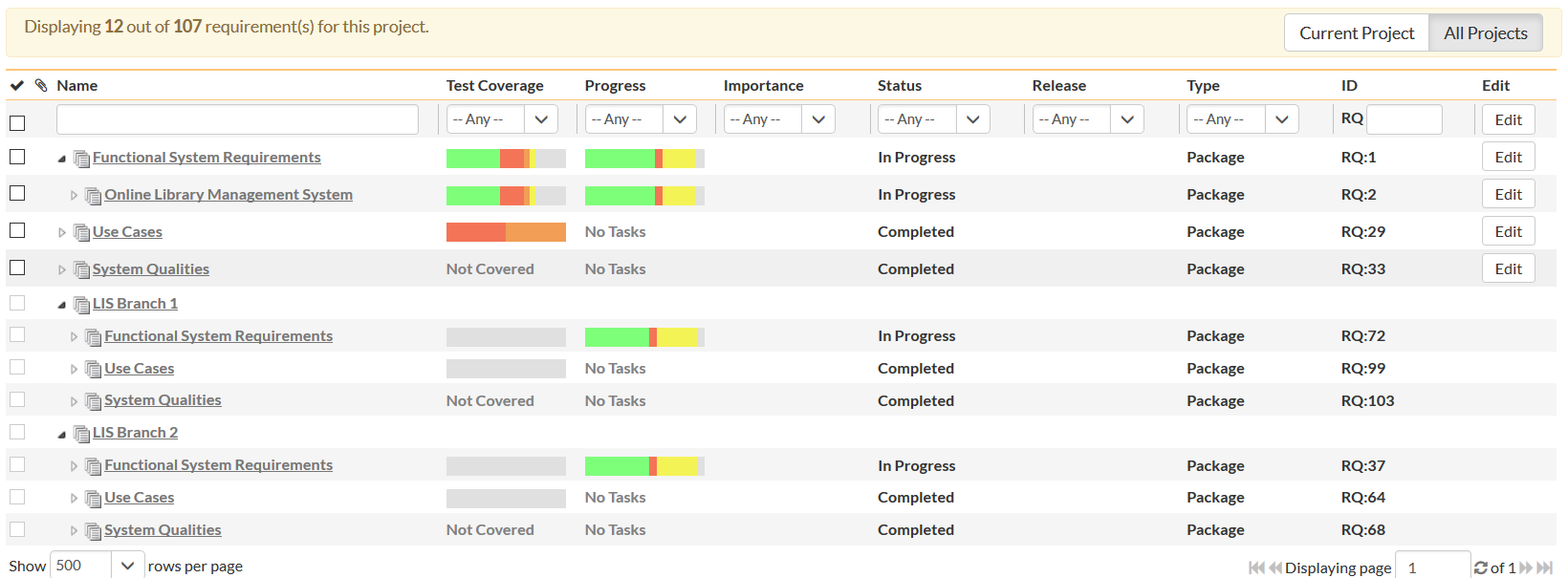This screenshot has height=578, width=1568.
Task: Click the checkmark select-all column header icon
Action: 17,85
